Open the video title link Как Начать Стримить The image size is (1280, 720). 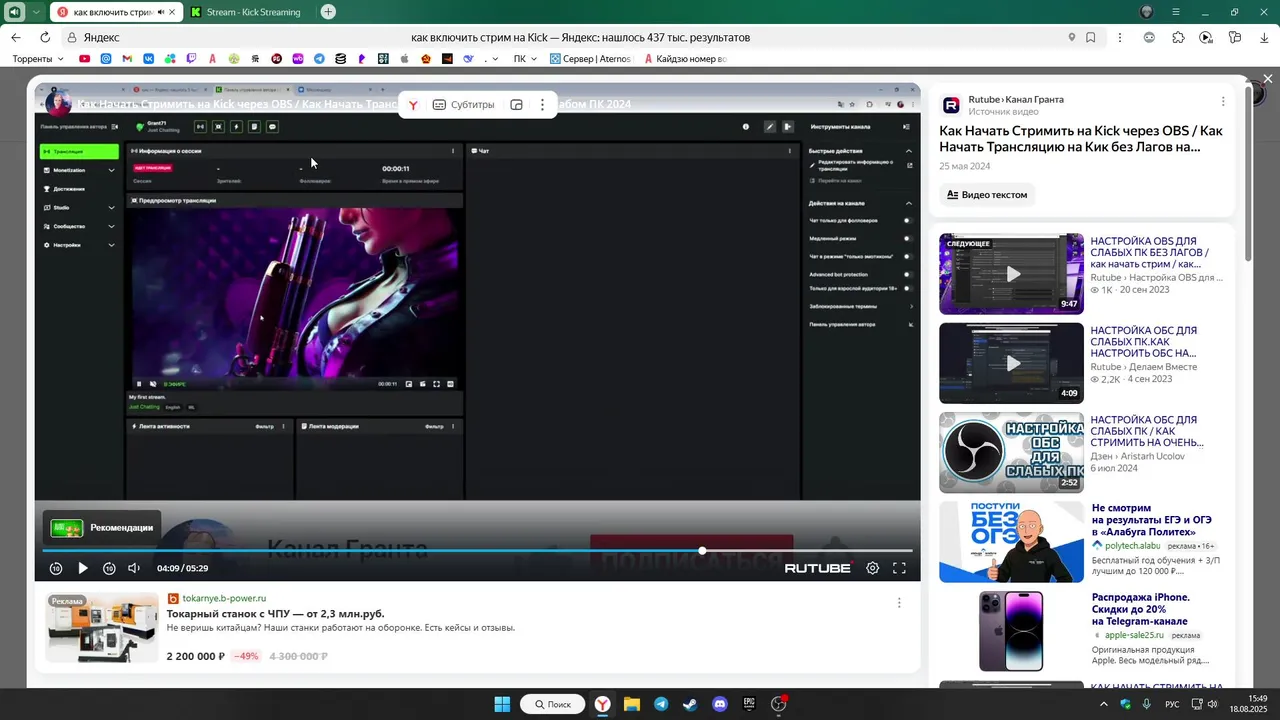(x=1081, y=139)
